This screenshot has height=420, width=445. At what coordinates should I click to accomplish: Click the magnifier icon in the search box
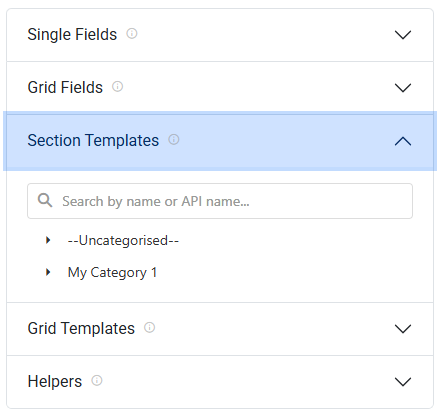pos(45,201)
